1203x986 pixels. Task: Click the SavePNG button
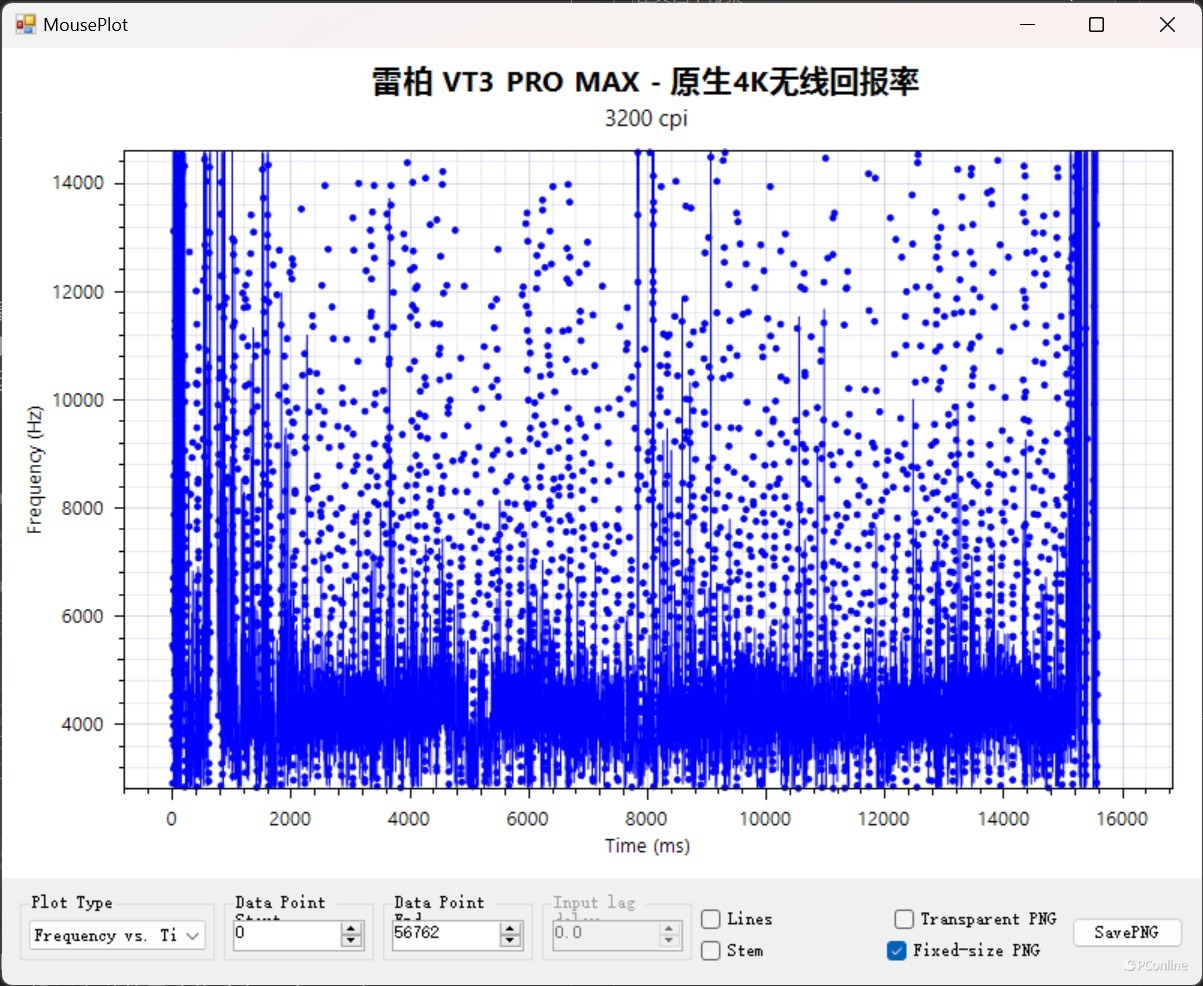[1127, 932]
